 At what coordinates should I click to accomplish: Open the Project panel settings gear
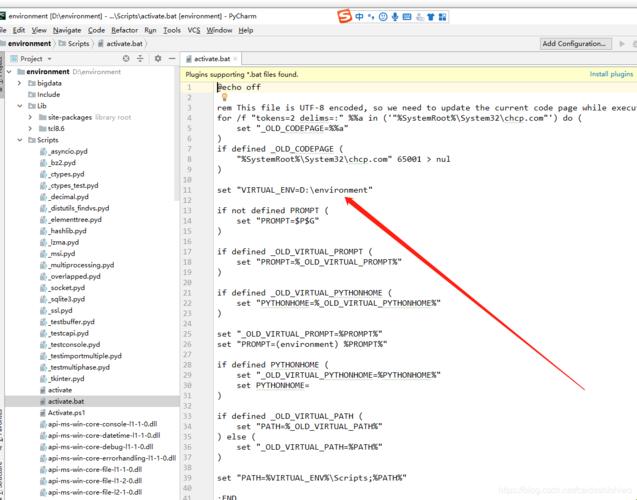pyautogui.click(x=158, y=58)
